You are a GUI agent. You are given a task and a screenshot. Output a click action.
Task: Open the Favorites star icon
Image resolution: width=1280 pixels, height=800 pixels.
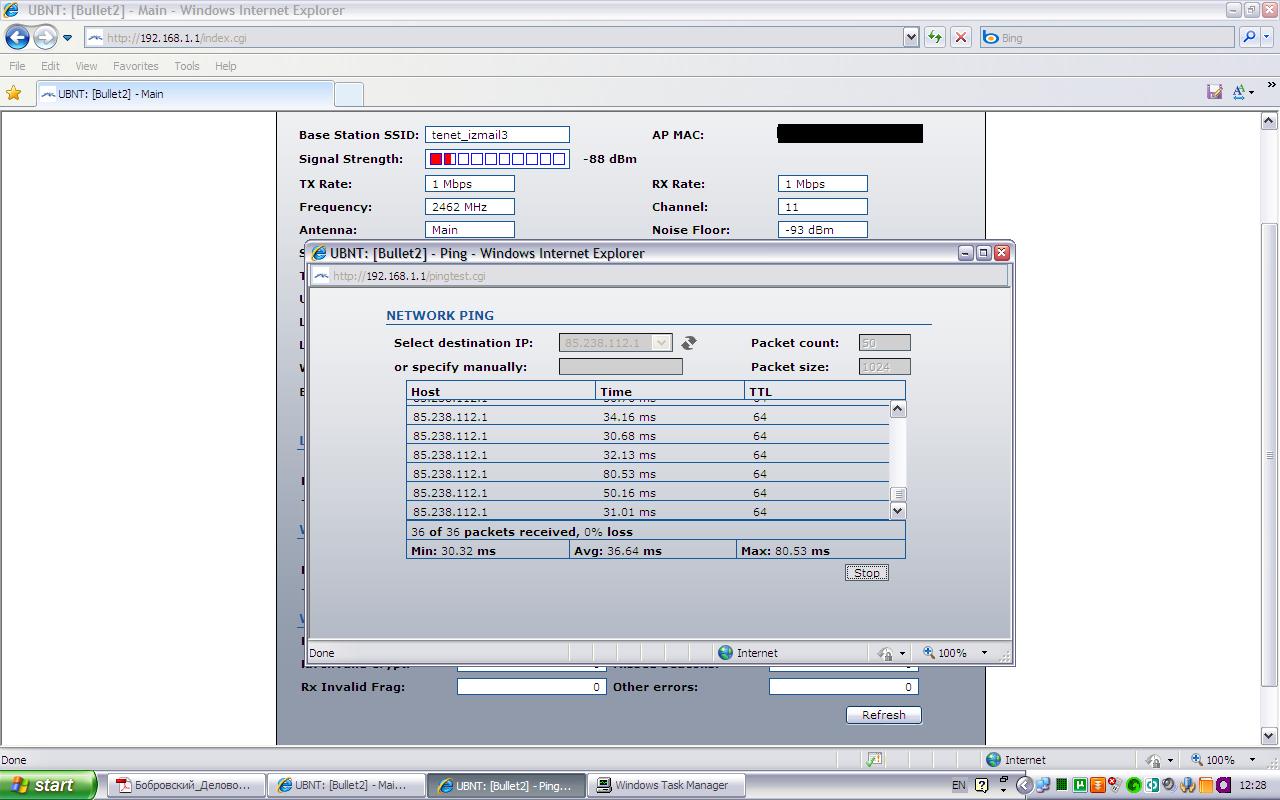pos(14,93)
